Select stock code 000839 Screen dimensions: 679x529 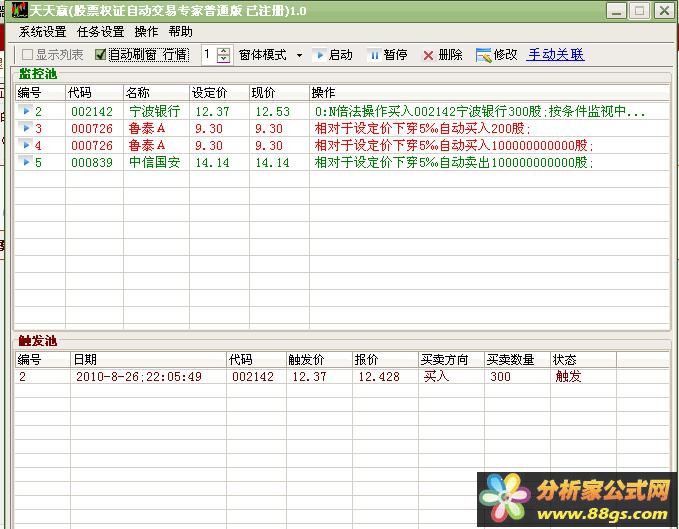click(92, 162)
